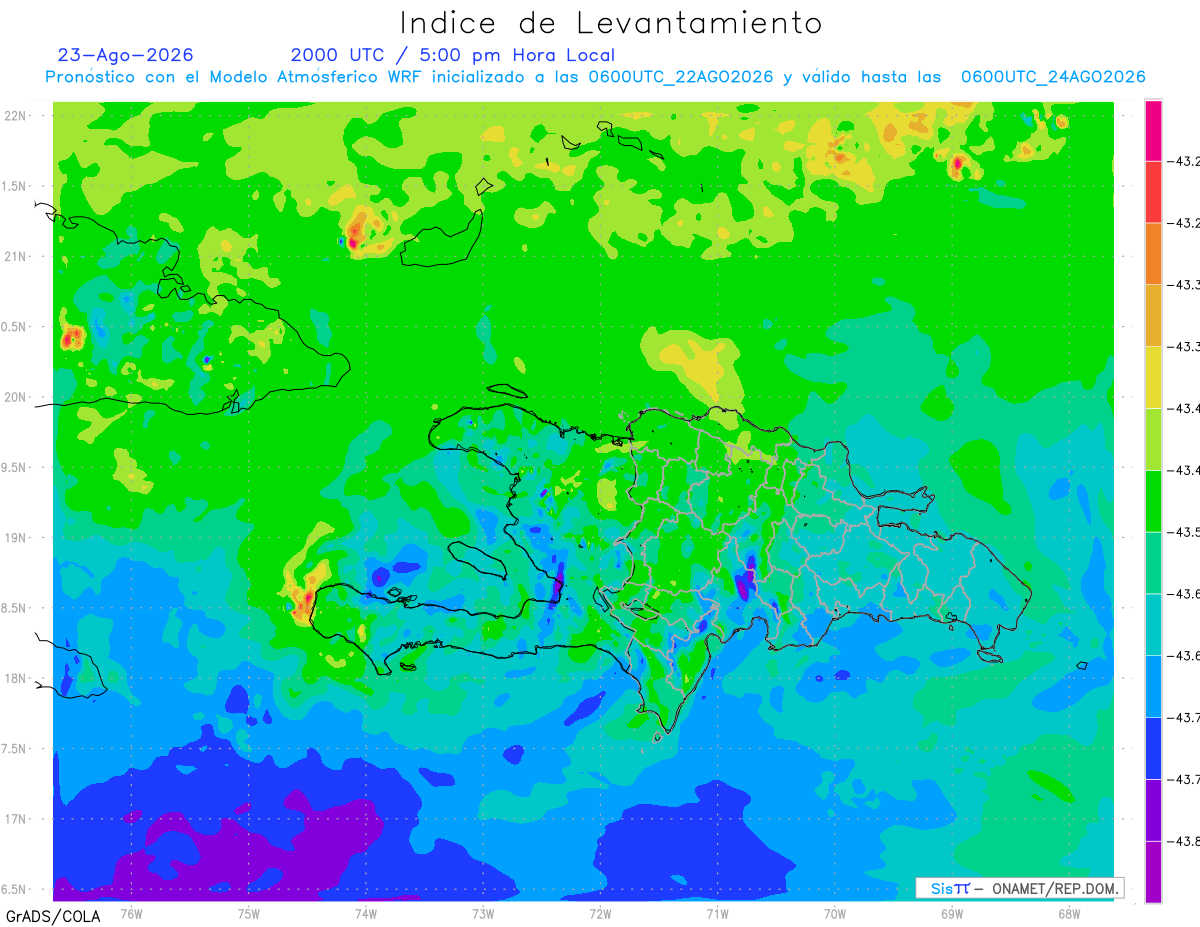Viewport: 1200px width, 927px height.
Task: Click the '2000 UTC / 5:00 pm Hora Local' text
Action: [453, 55]
